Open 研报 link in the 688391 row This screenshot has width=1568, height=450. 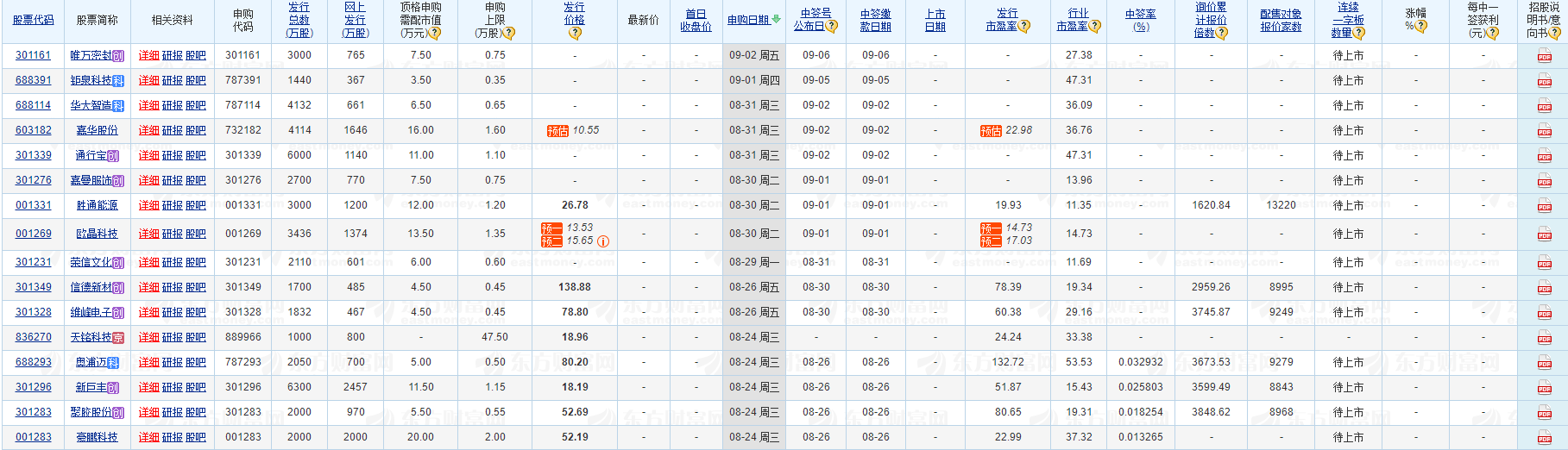[173, 80]
